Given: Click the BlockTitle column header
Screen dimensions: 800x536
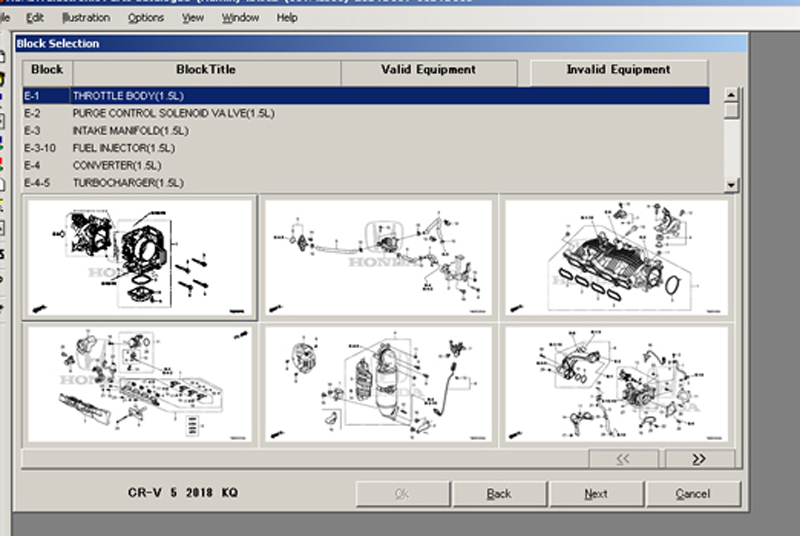Looking at the screenshot, I should click(x=206, y=72).
